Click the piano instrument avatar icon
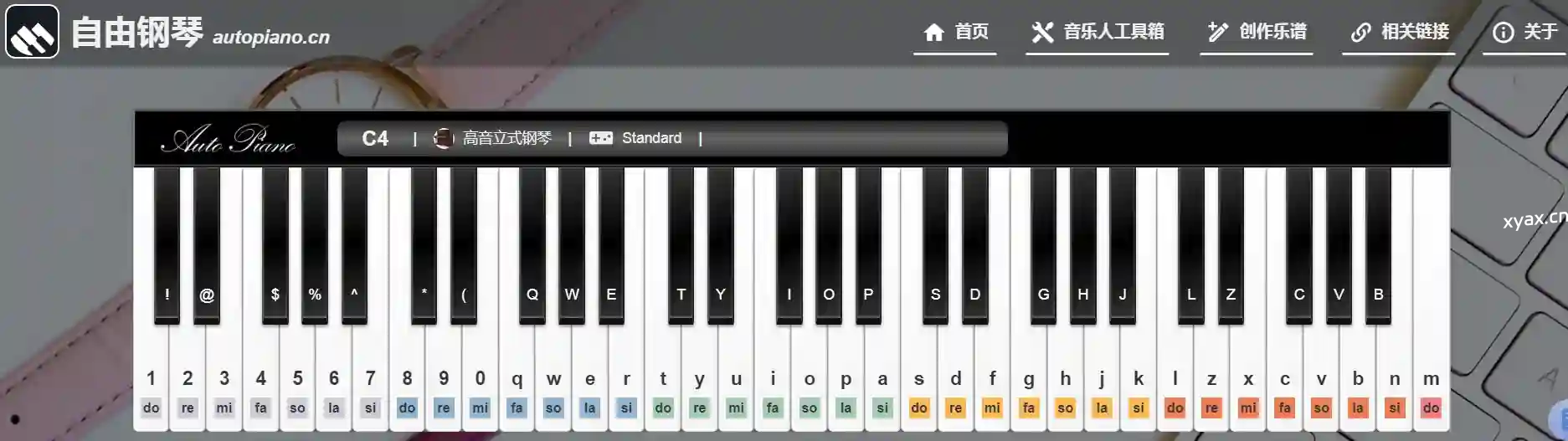 coord(444,138)
